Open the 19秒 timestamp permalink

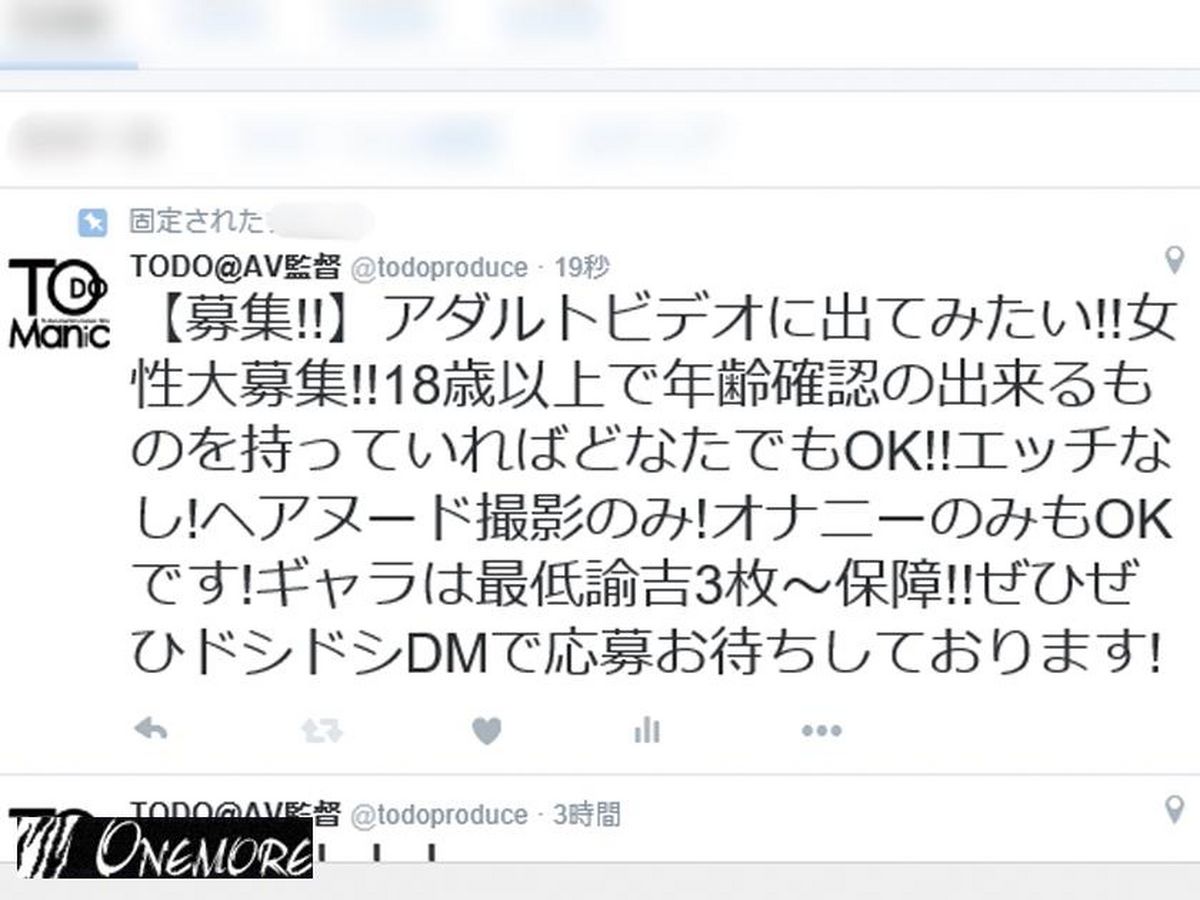coord(581,267)
